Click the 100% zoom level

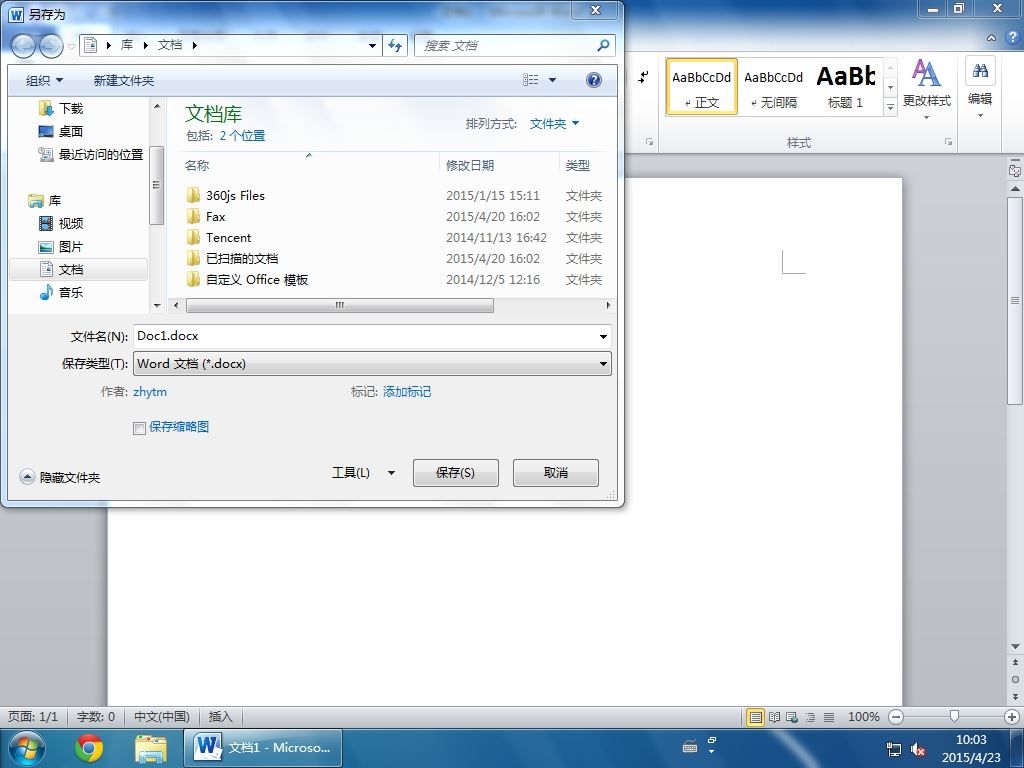(x=863, y=717)
